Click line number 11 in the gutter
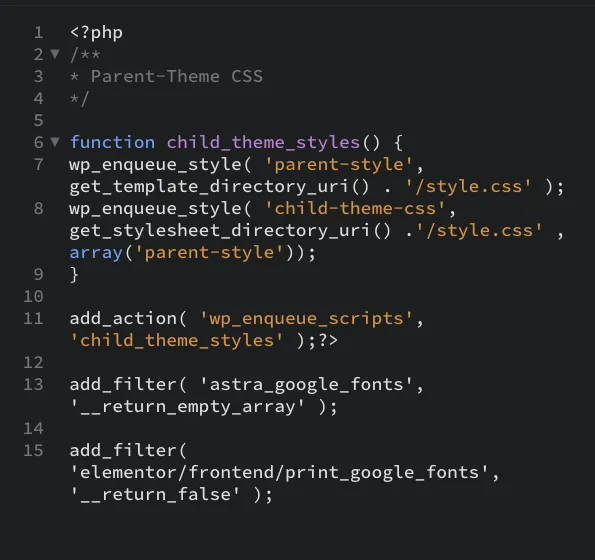Image resolution: width=595 pixels, height=560 pixels. pyautogui.click(x=33, y=319)
